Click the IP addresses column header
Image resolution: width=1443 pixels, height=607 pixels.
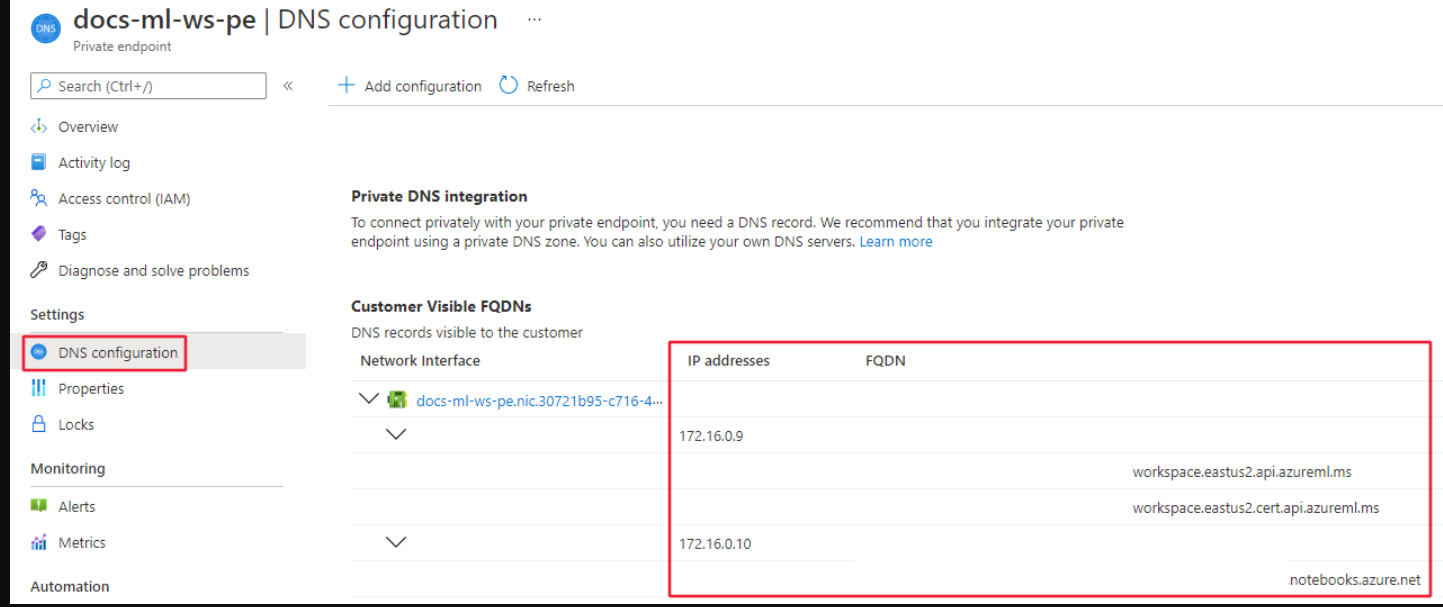[x=729, y=361]
